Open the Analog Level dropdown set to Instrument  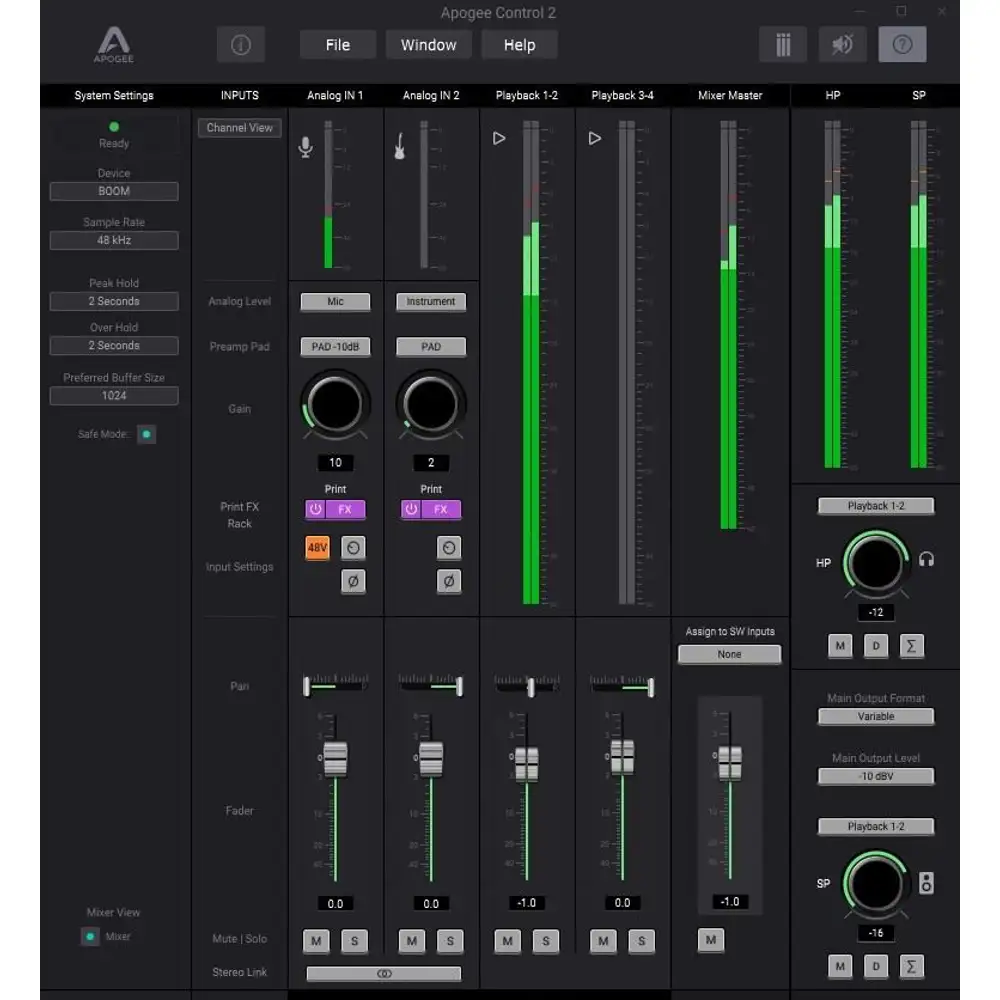click(431, 302)
